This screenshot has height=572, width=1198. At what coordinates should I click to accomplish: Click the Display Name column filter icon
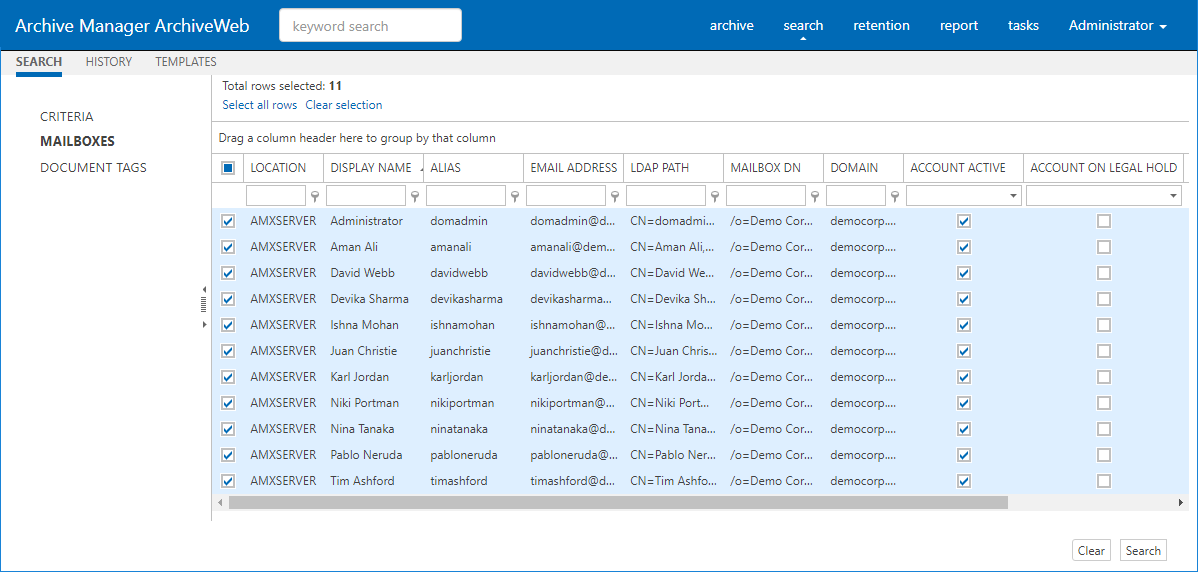(415, 197)
